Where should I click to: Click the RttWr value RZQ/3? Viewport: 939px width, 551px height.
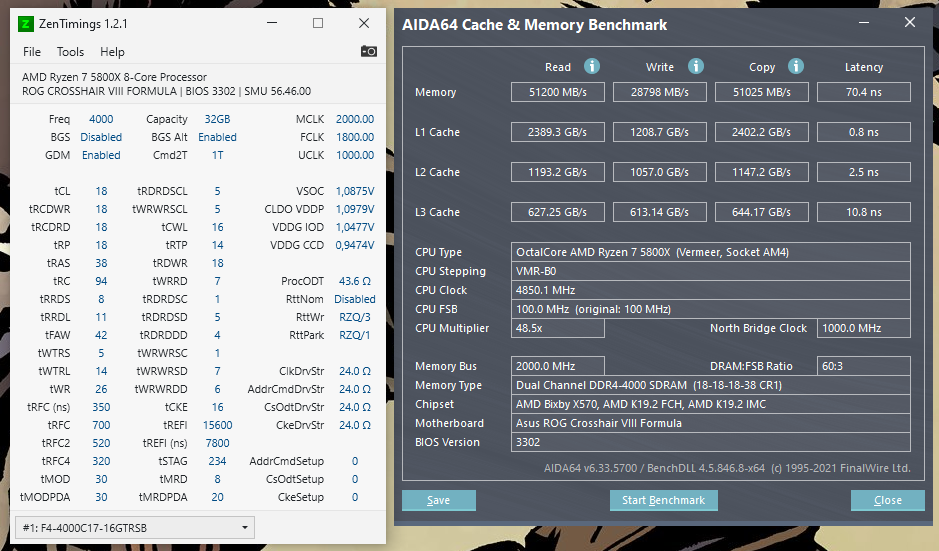[x=355, y=317]
